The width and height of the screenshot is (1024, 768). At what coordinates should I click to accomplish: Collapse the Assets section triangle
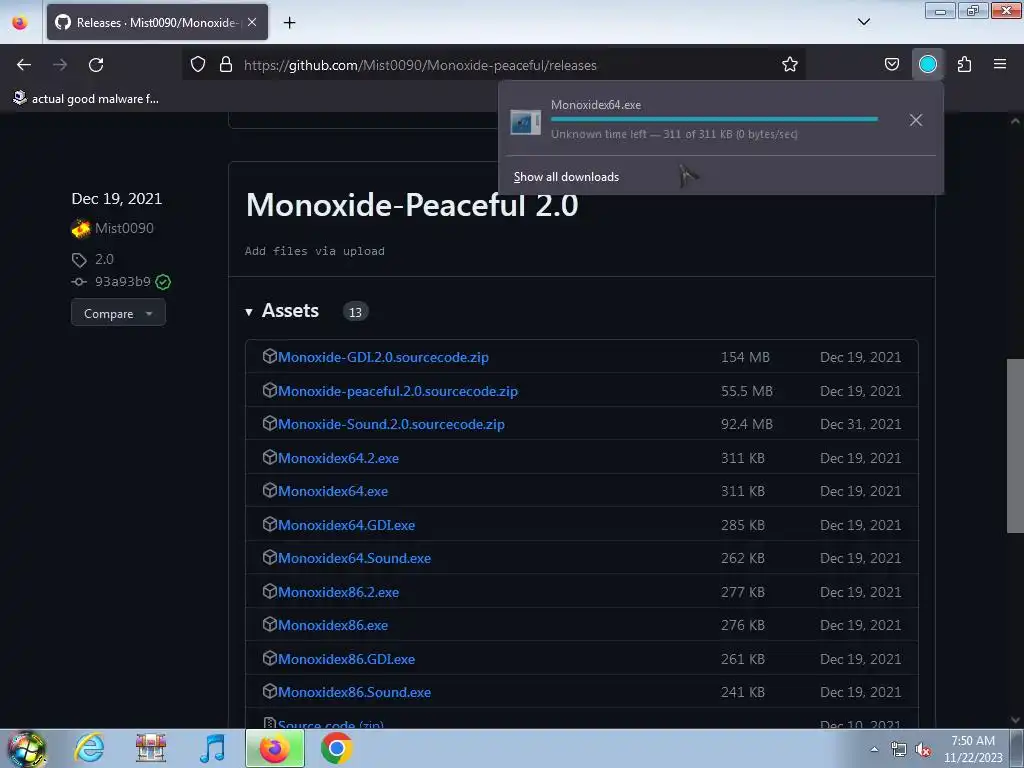tap(249, 312)
